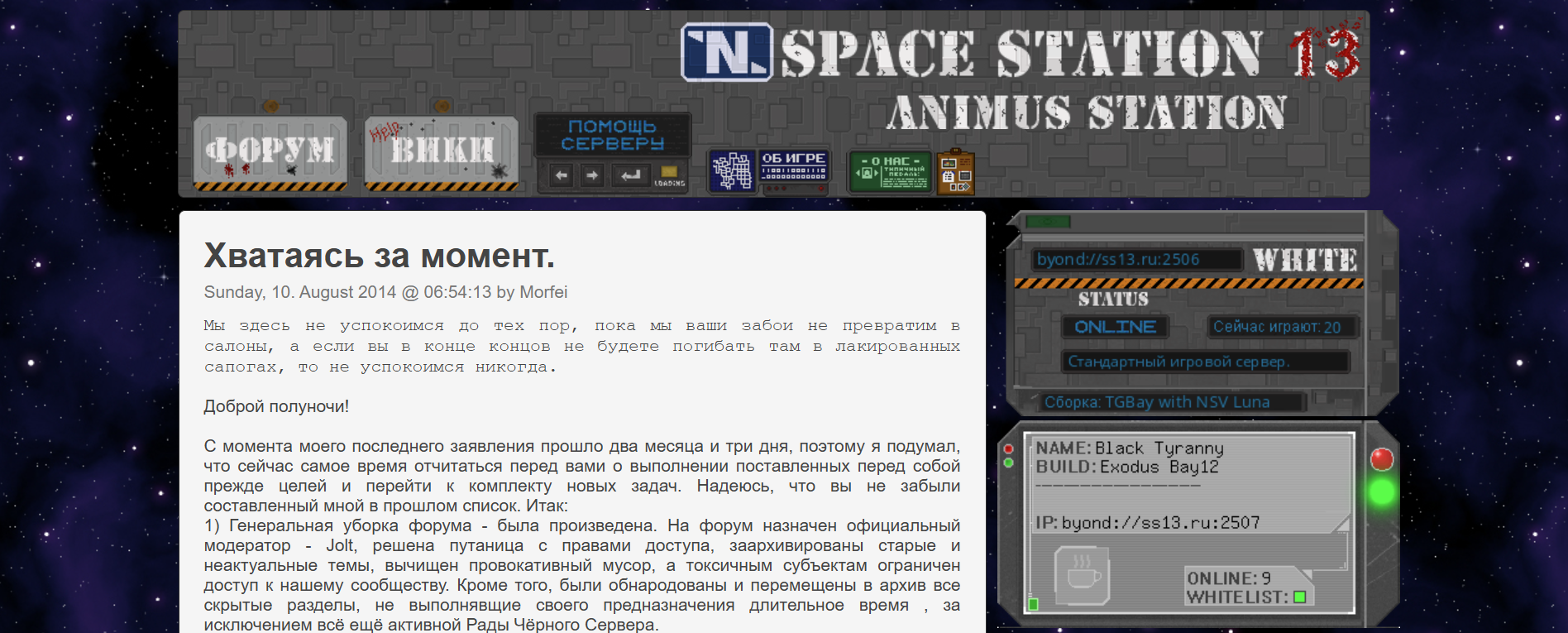
Task: Toggle the green WHITELIST indicator box
Action: pos(1299,597)
